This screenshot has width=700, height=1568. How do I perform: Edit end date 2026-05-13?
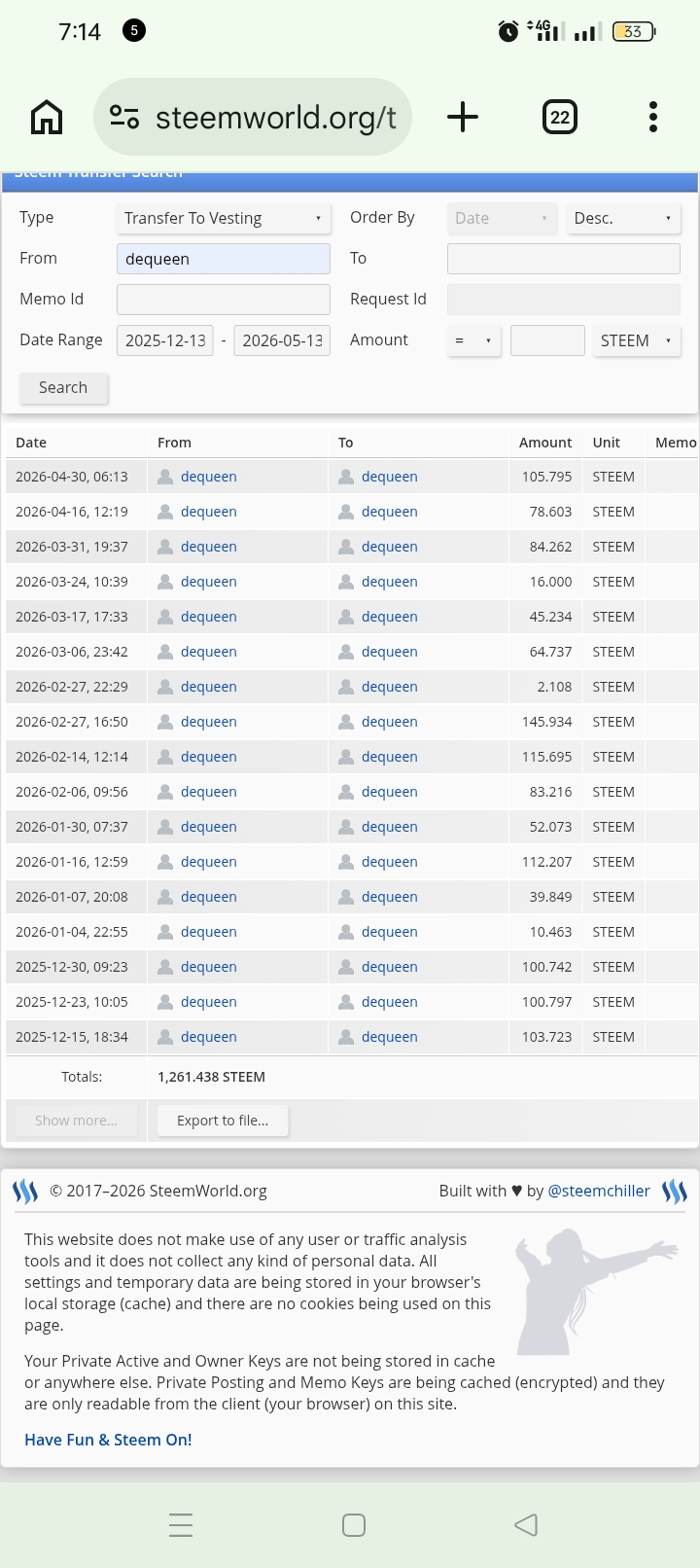(282, 340)
